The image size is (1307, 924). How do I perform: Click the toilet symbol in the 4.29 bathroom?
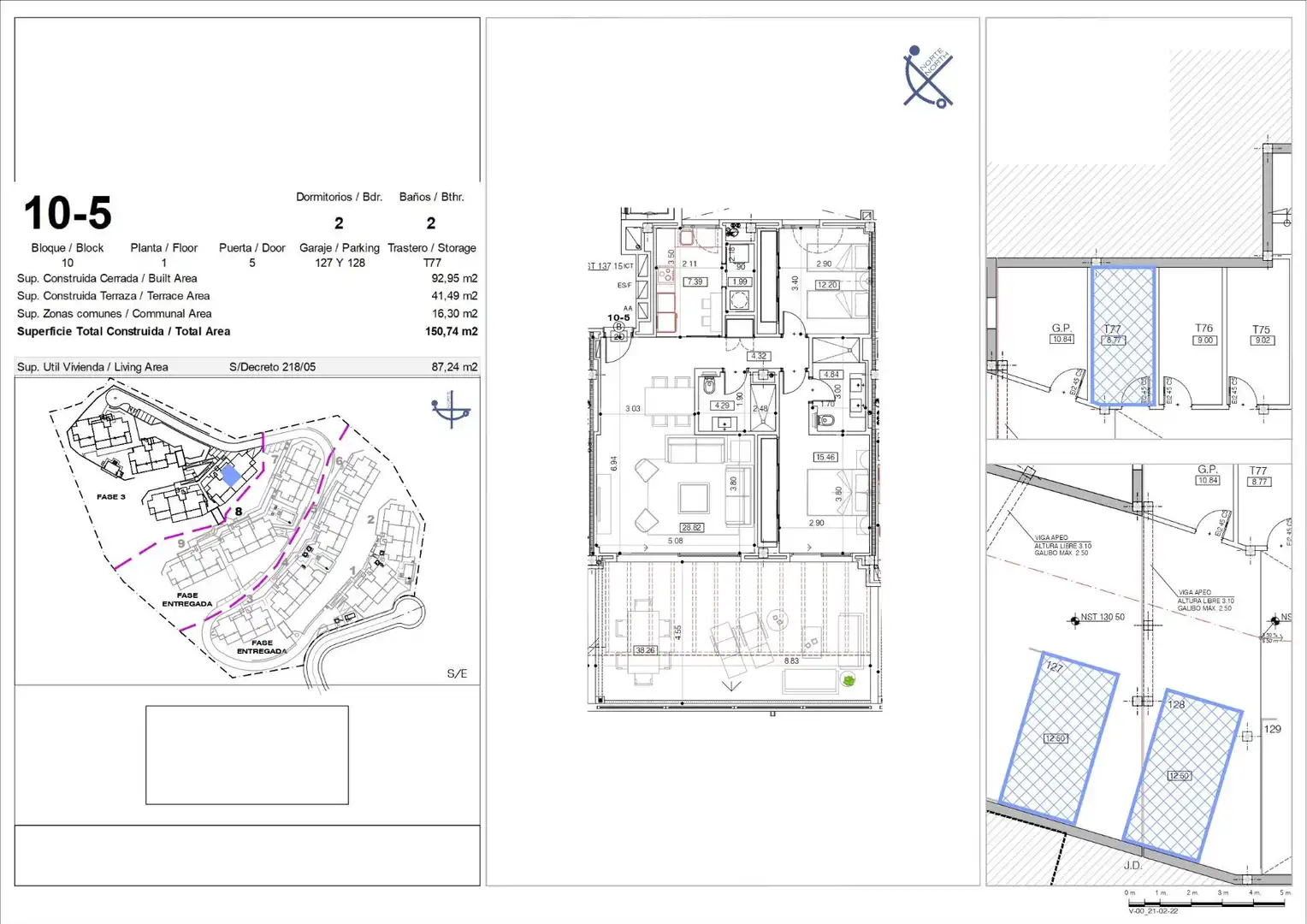[708, 387]
